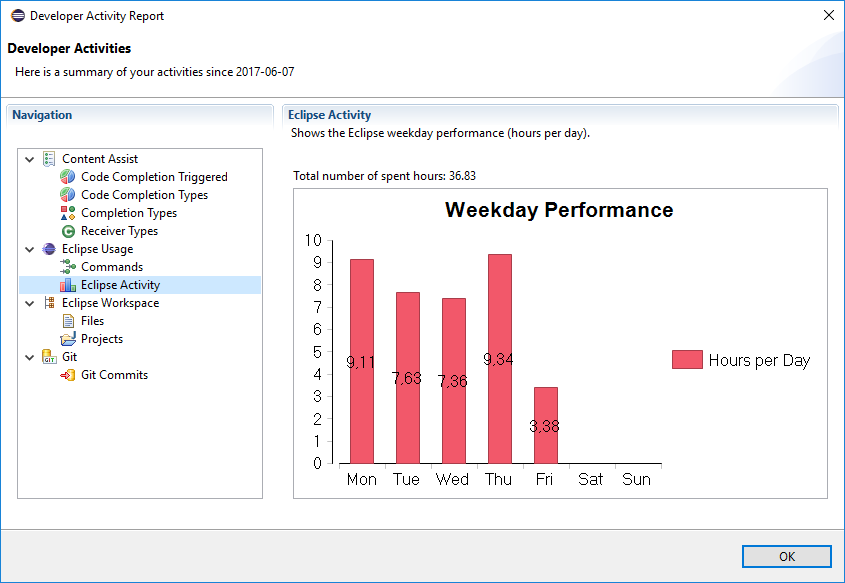
Task: Click the Mon axis label
Action: pos(362,479)
